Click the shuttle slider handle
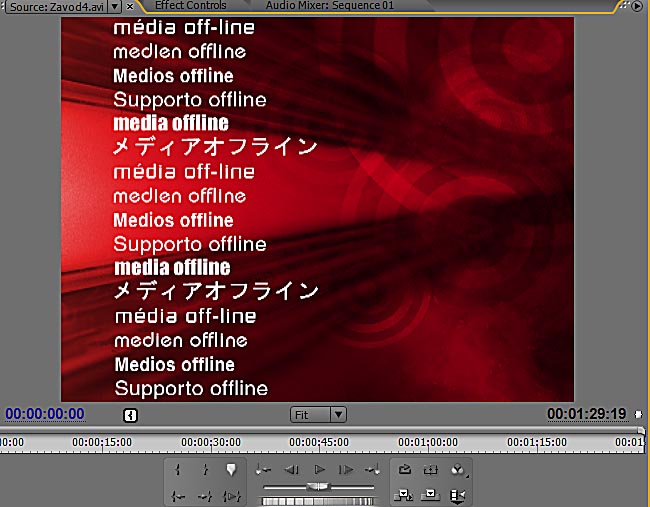This screenshot has width=650, height=507. tap(318, 487)
